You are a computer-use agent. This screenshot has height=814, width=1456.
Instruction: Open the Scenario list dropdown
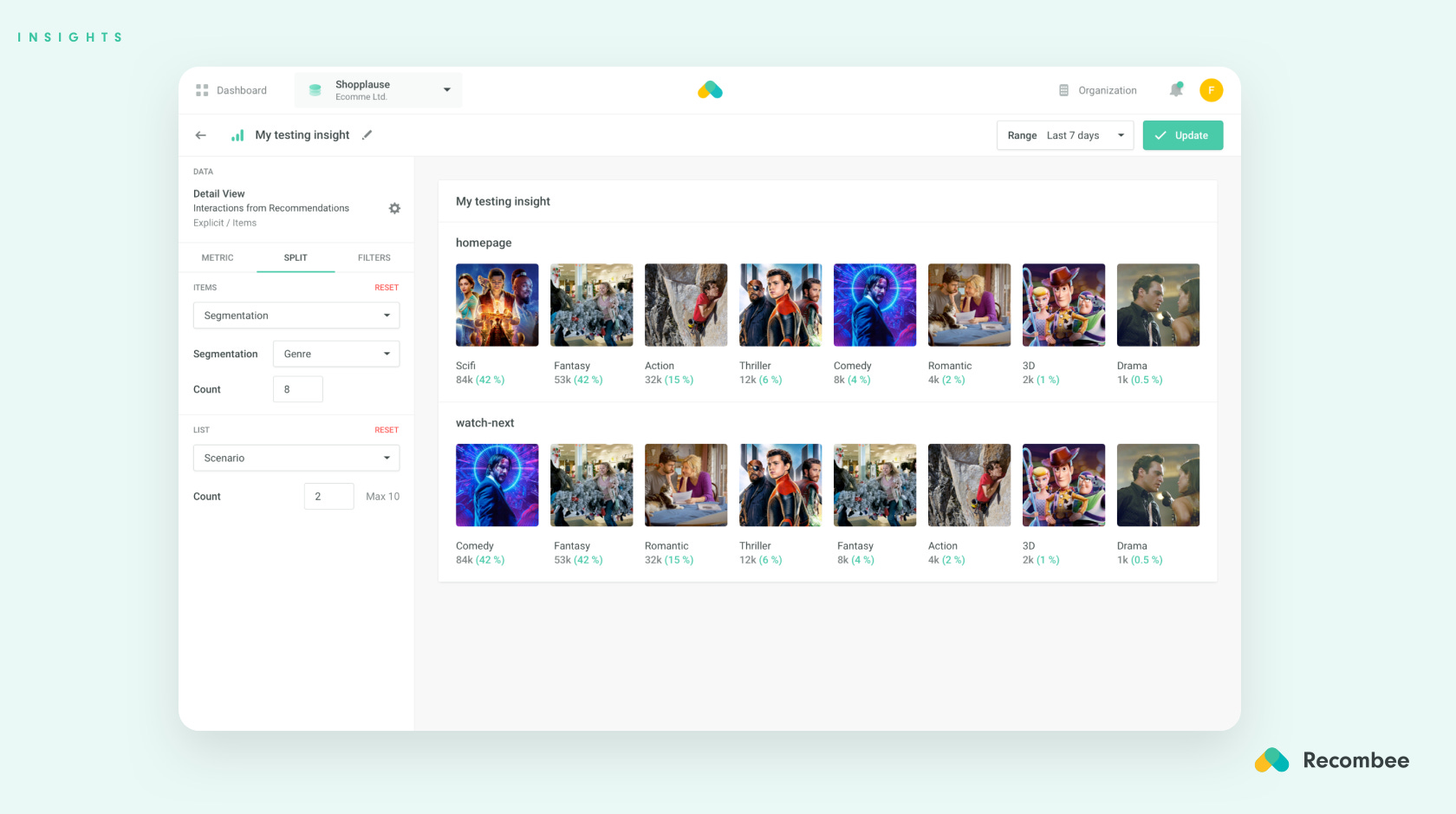(296, 458)
